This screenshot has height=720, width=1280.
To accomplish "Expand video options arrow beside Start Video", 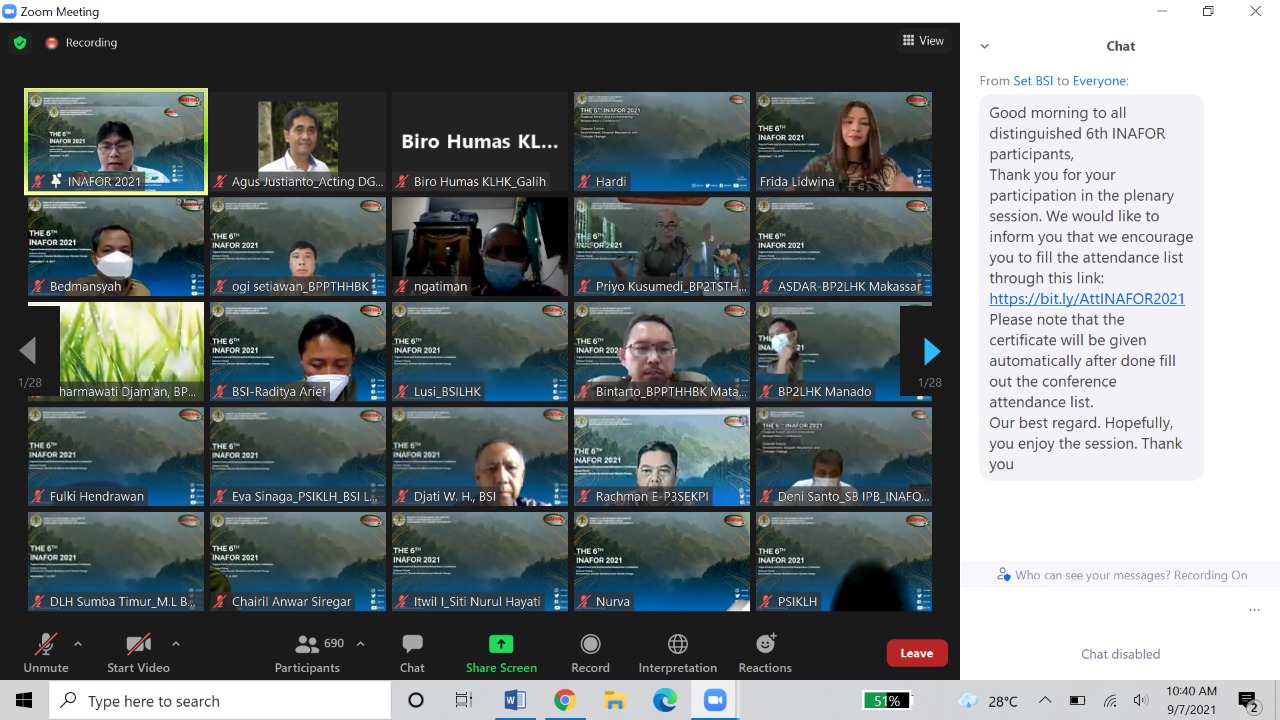I will click(x=176, y=643).
